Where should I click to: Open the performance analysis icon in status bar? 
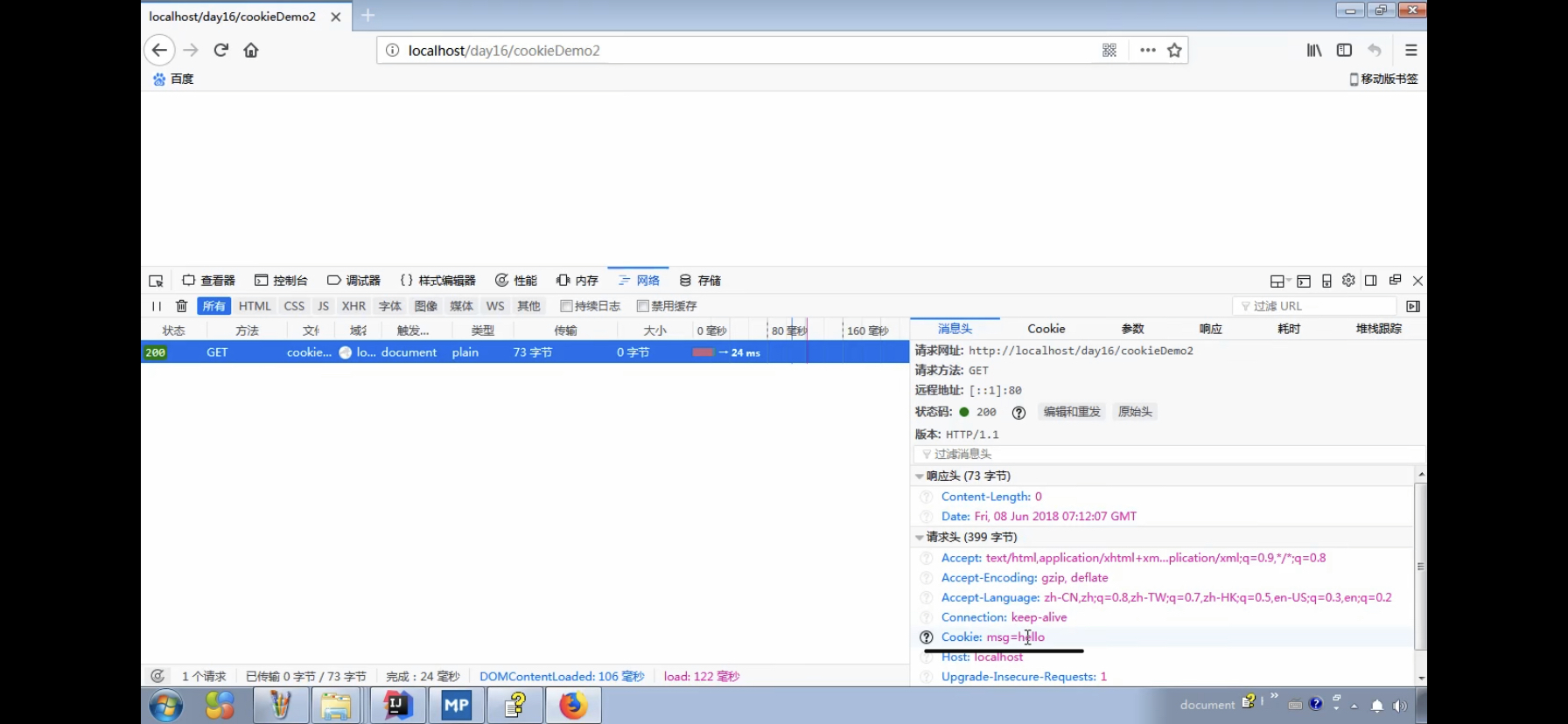[157, 676]
